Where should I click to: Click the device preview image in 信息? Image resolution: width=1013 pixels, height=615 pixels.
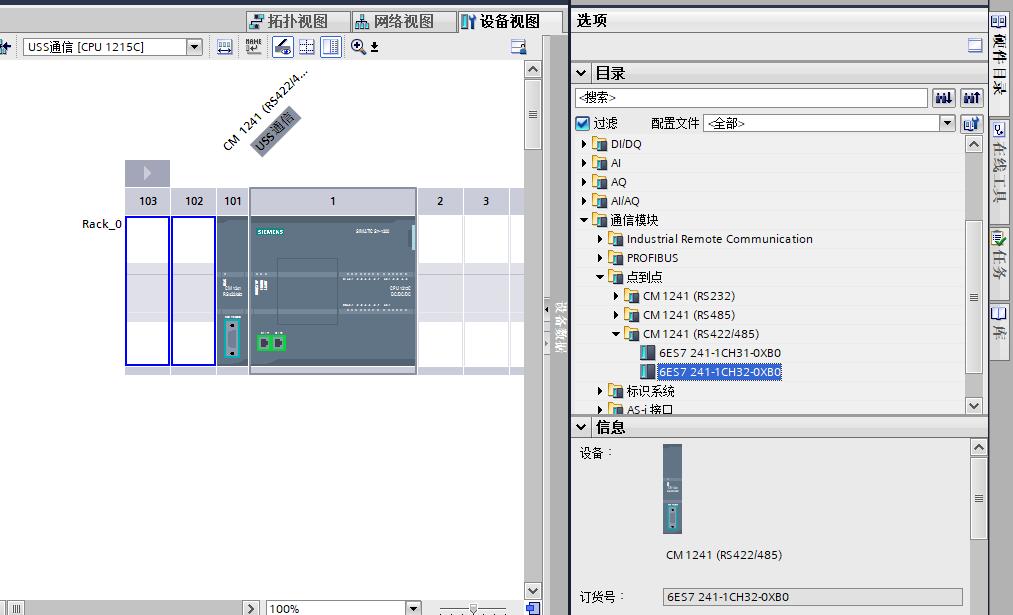pos(673,488)
